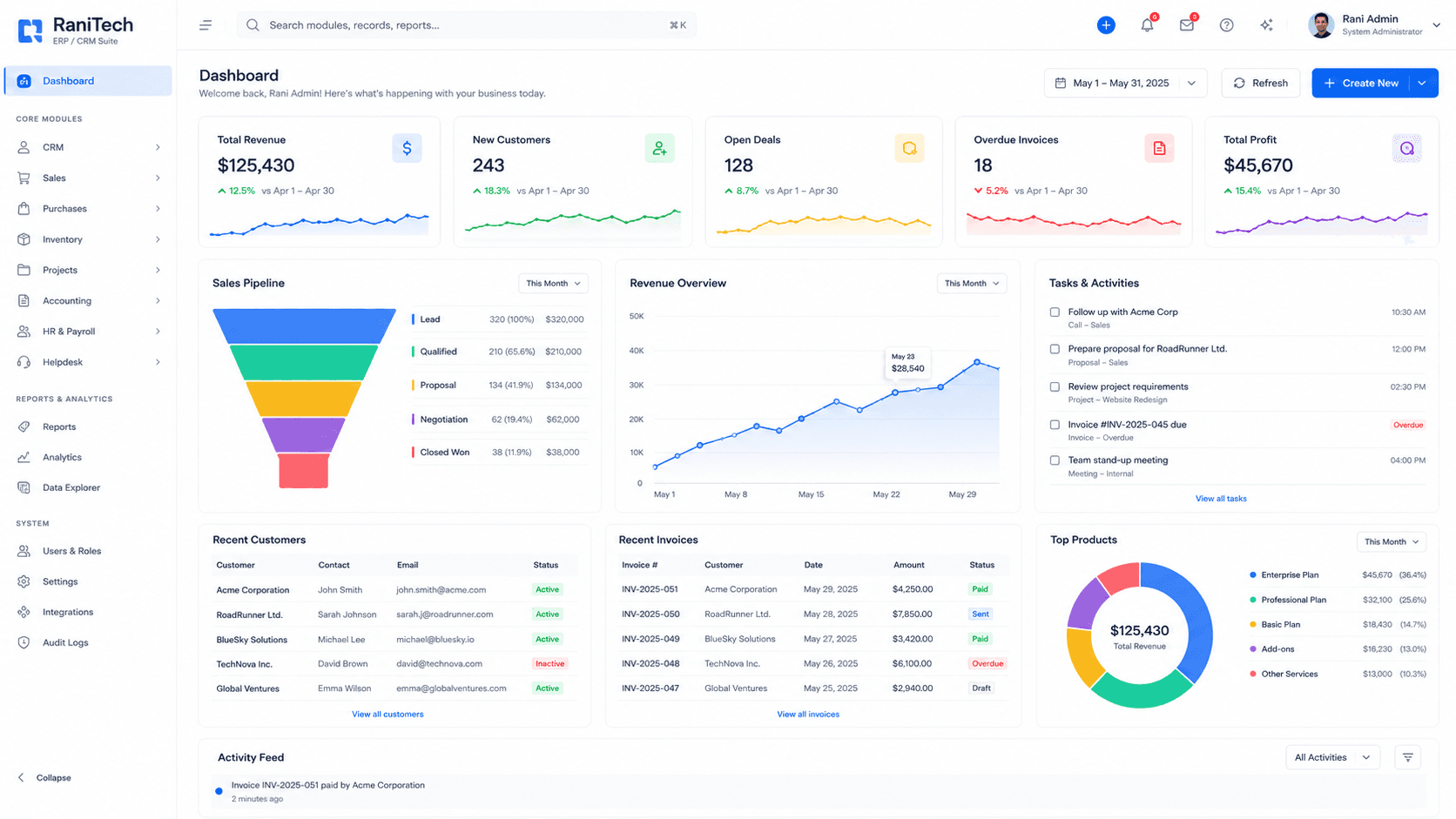Click the blue Lead funnel segment
1456x819 pixels.
pyautogui.click(x=304, y=326)
